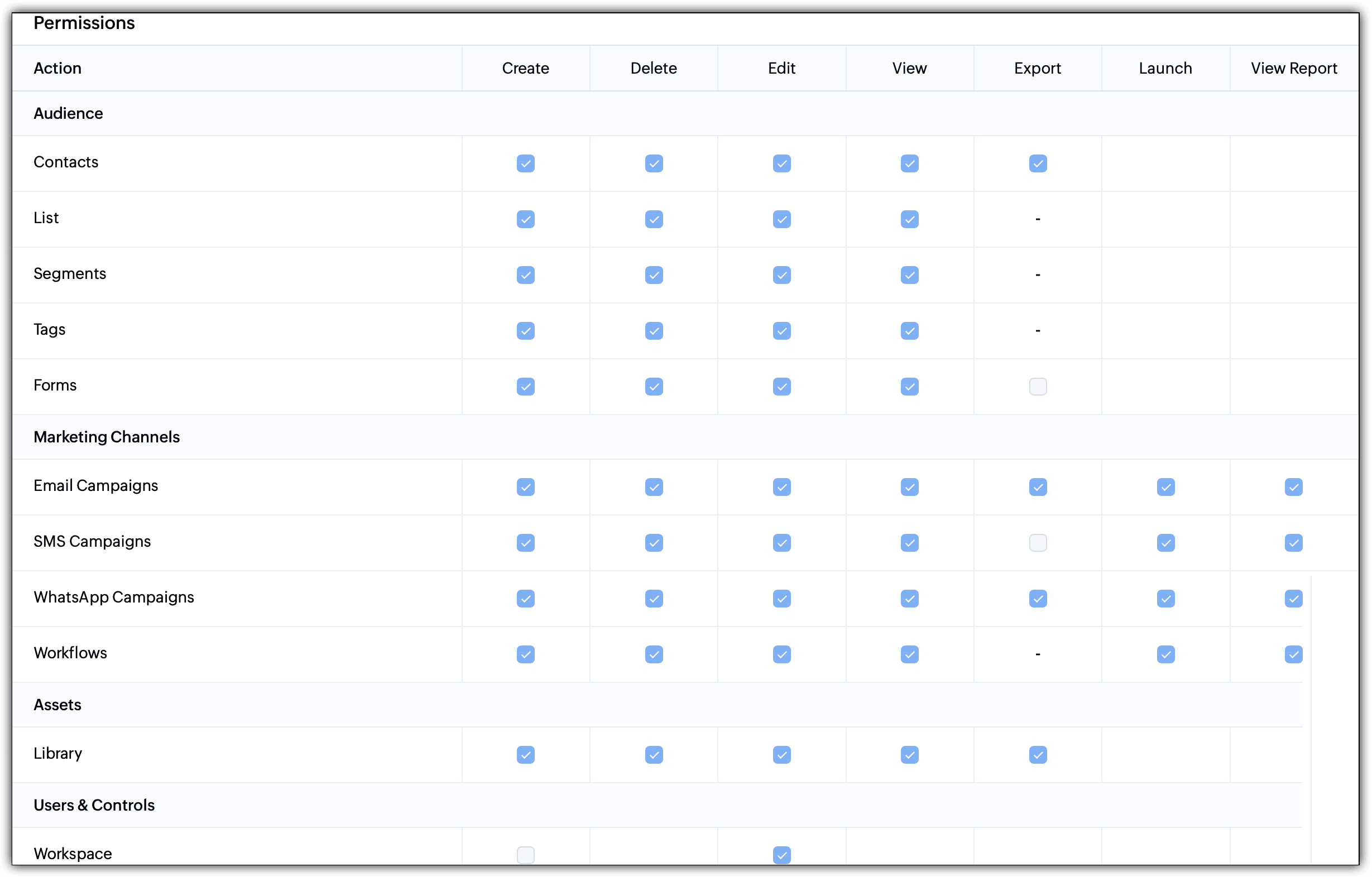Toggle WhatsApp Campaigns Create checkbox
Screen dimensions: 1372x877
coord(525,599)
